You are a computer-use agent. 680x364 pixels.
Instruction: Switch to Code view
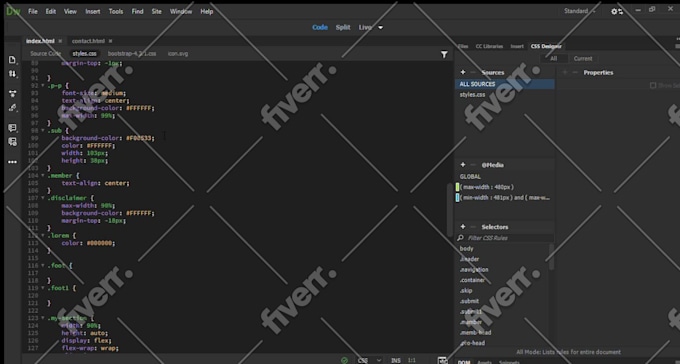pyautogui.click(x=320, y=27)
